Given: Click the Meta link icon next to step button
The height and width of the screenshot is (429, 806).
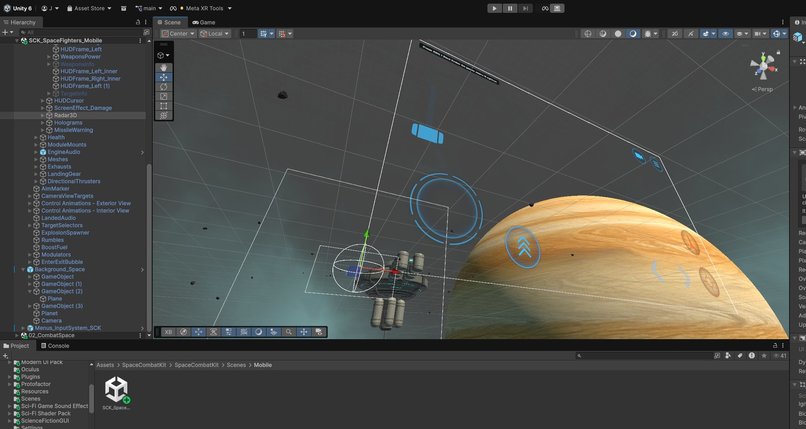Looking at the screenshot, I should (x=545, y=8).
